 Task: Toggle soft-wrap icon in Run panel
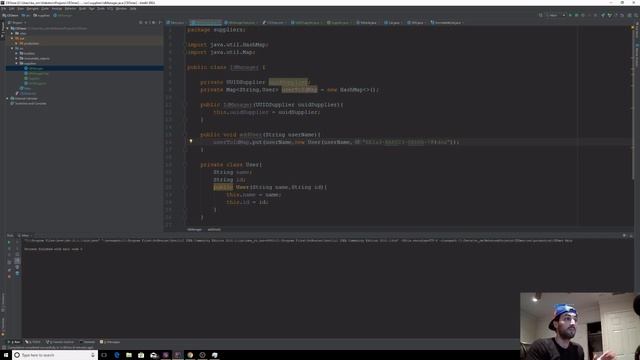17,254
